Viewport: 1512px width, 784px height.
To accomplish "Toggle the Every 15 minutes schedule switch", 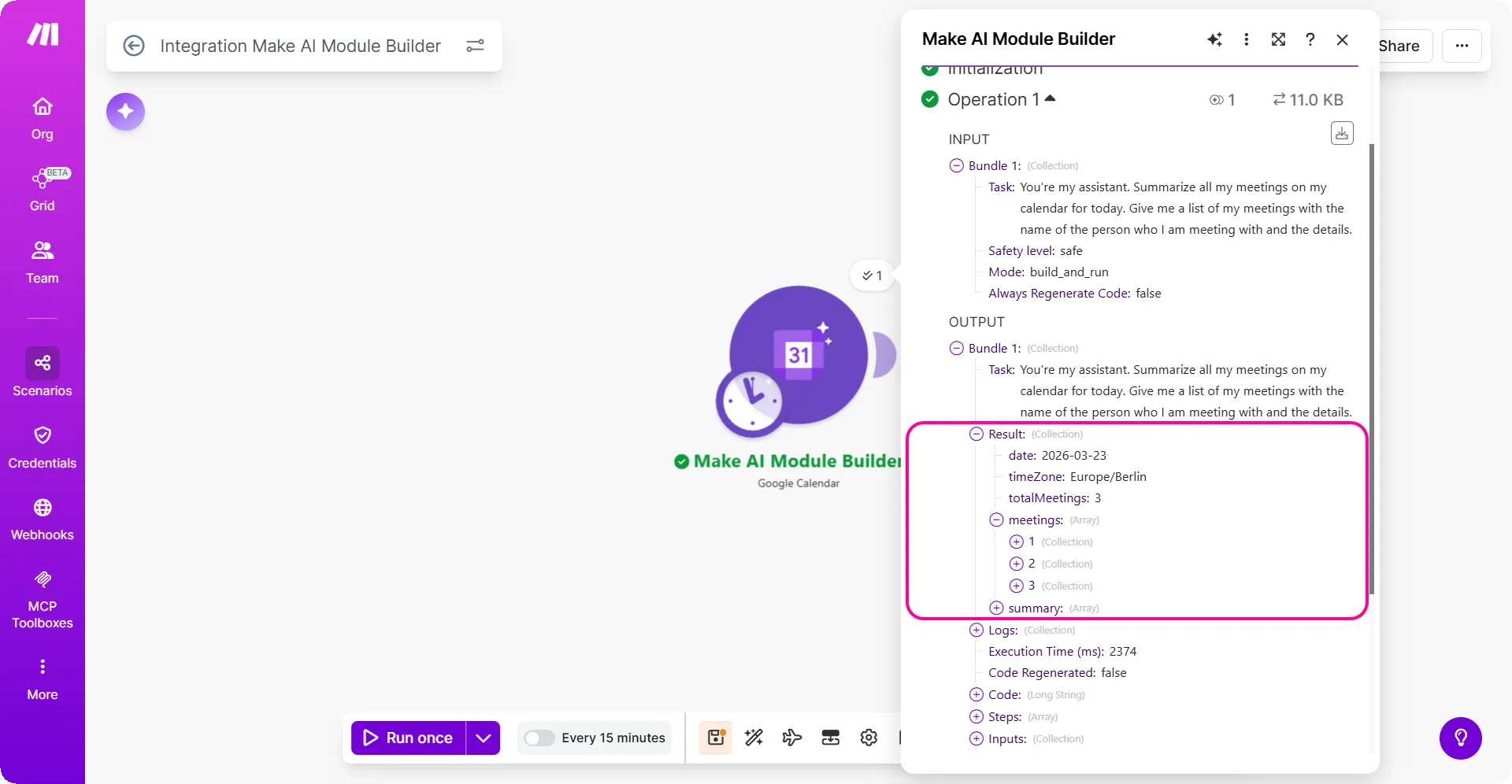I will 539,738.
